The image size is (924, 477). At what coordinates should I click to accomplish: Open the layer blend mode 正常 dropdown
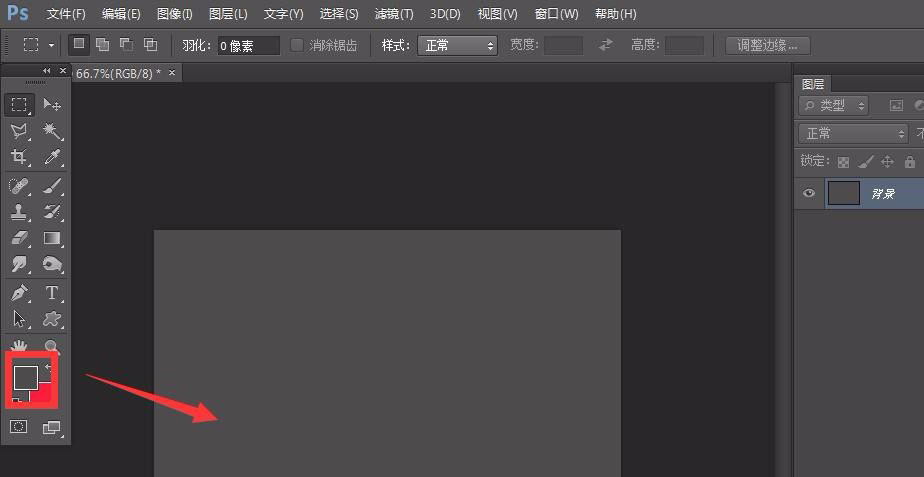click(853, 134)
